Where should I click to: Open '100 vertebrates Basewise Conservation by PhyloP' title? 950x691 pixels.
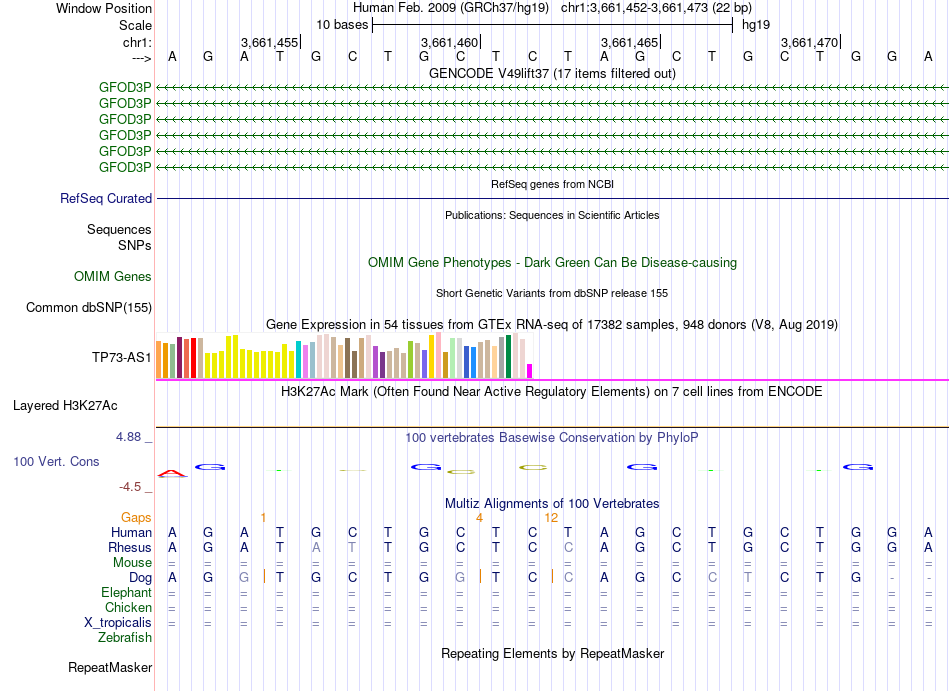click(552, 437)
